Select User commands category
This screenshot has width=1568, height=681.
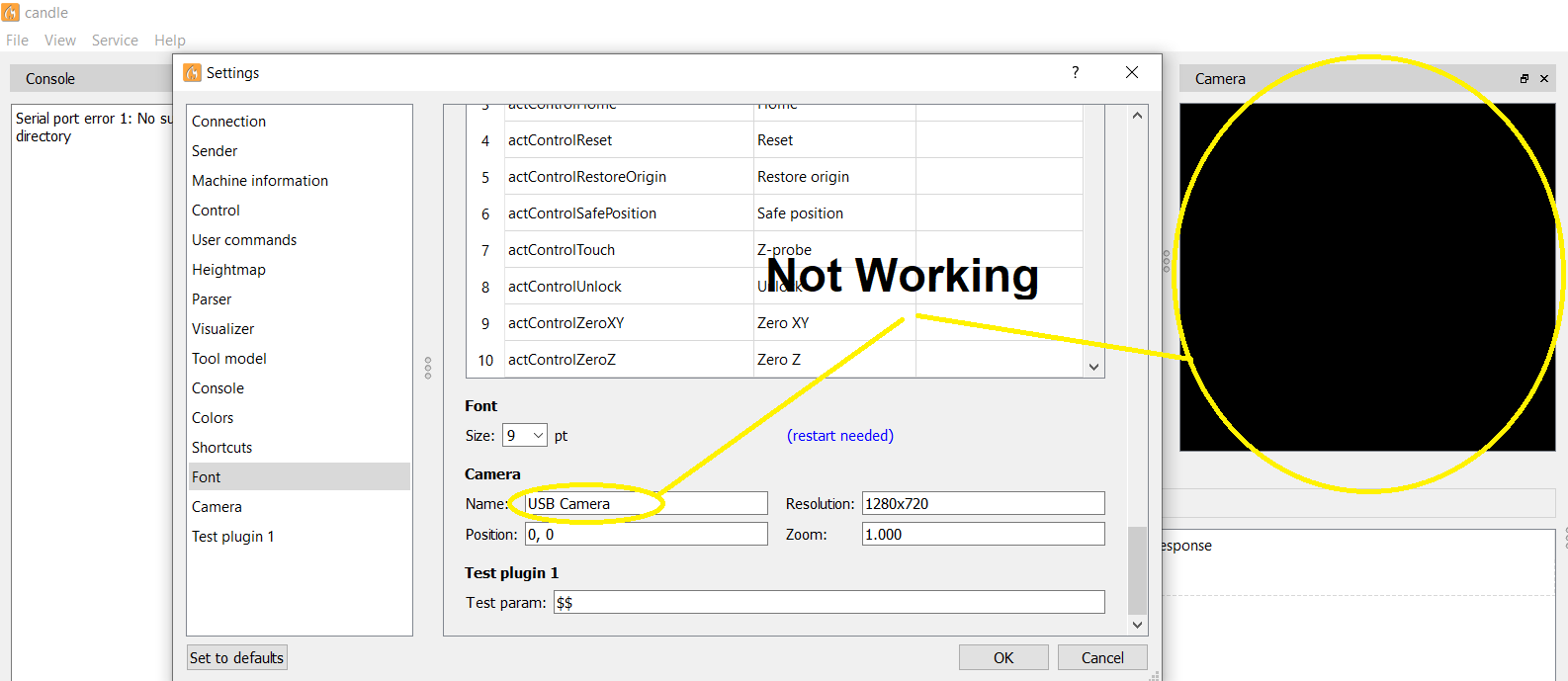pos(299,240)
